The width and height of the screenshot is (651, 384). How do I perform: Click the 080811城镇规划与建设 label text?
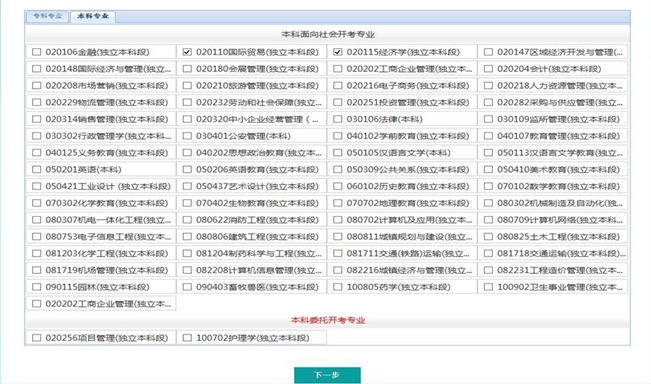click(x=409, y=237)
